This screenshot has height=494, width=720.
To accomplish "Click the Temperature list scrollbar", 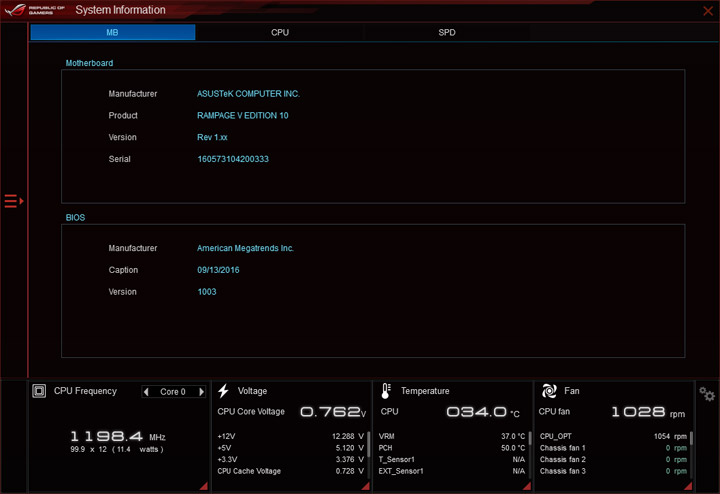I will point(530,438).
